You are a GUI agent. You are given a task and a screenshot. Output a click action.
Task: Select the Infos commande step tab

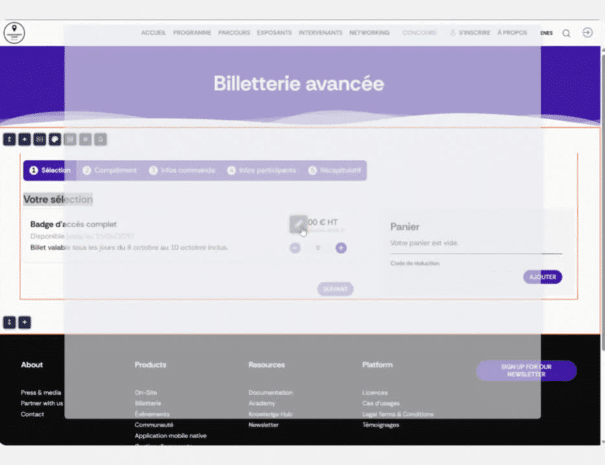(182, 170)
